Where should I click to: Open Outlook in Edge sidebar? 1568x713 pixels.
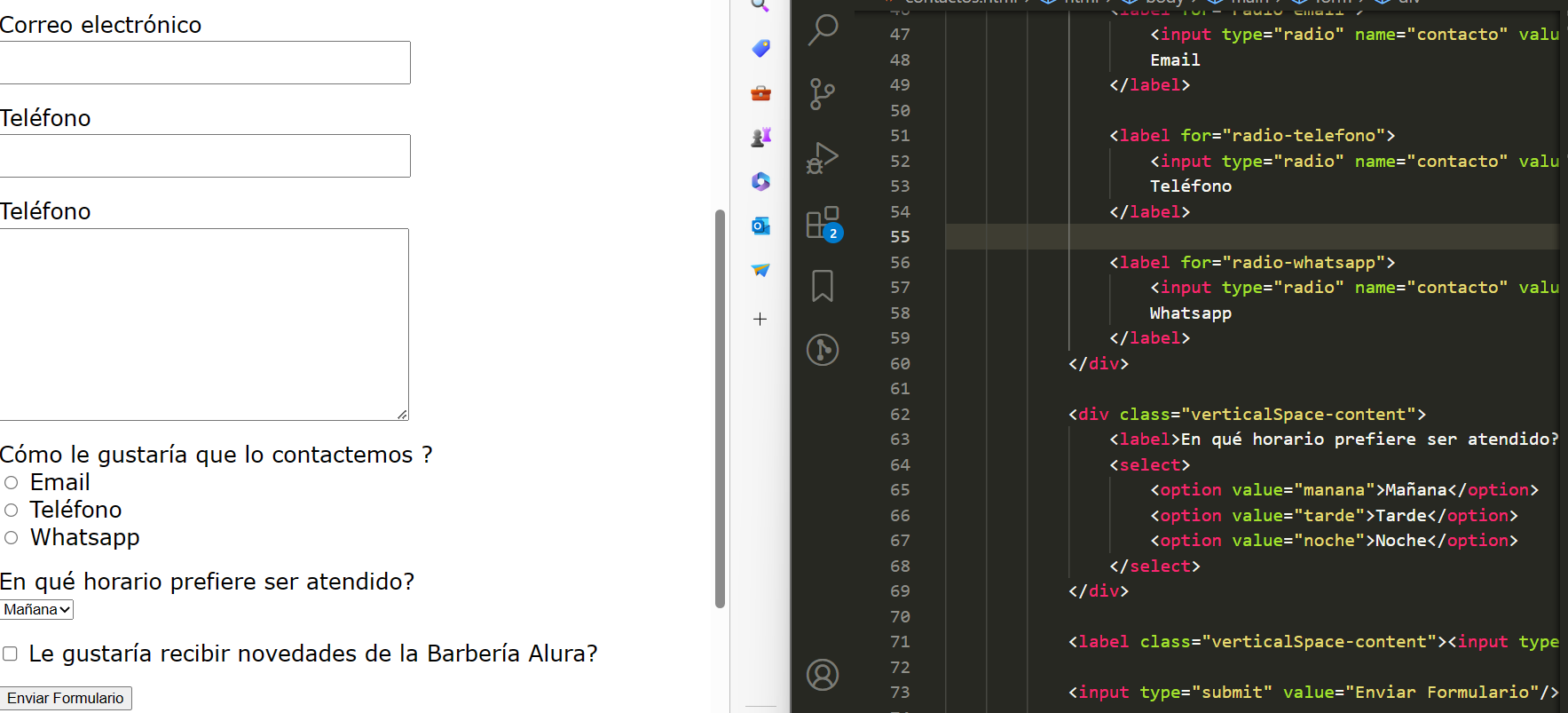point(760,226)
